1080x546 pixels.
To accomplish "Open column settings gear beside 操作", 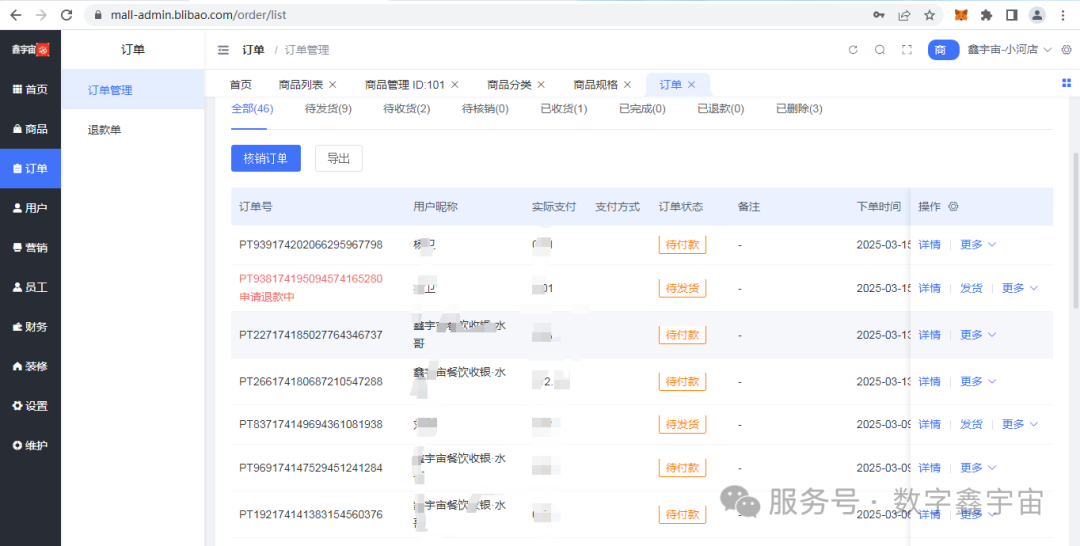I will [953, 207].
